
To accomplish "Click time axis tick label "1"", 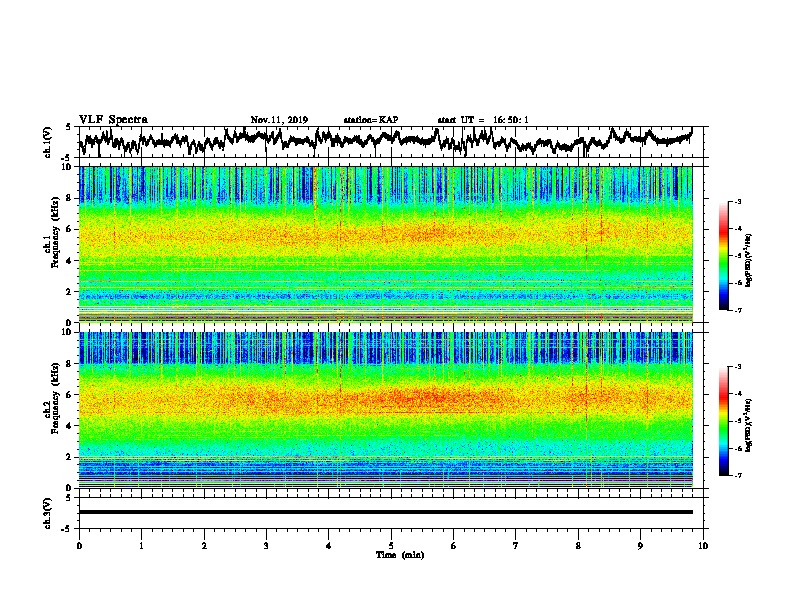I will [x=141, y=546].
